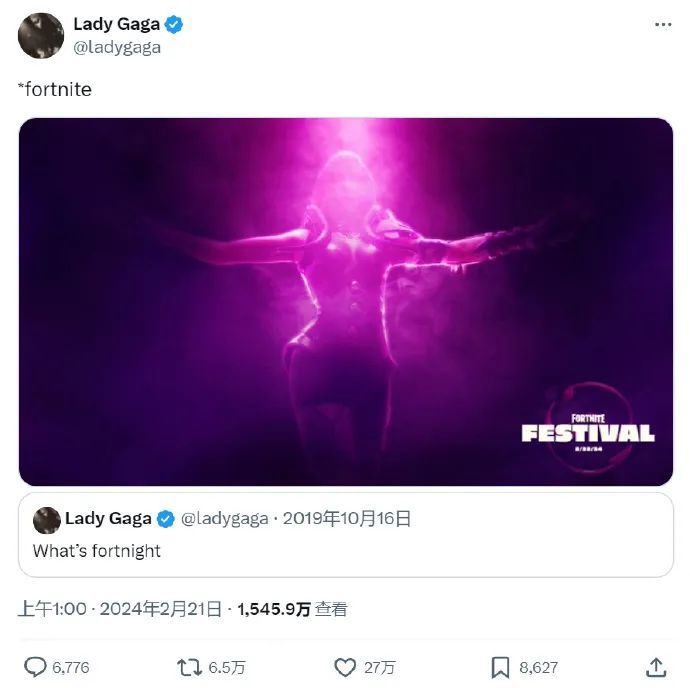Viewport: 690px width, 688px height.
Task: Open the more options menu (three dots)
Action: pos(663,25)
